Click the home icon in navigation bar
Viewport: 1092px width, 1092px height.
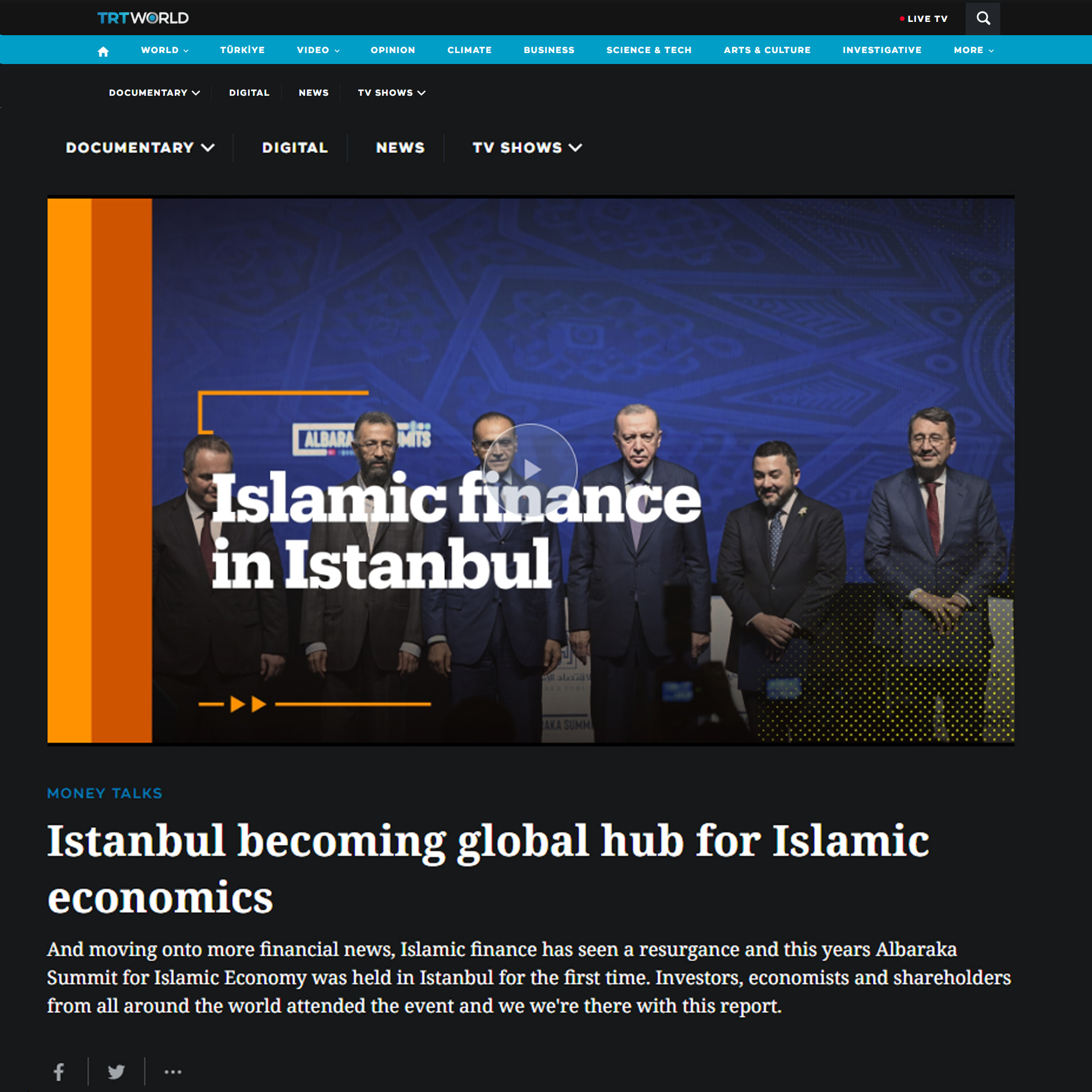[103, 51]
